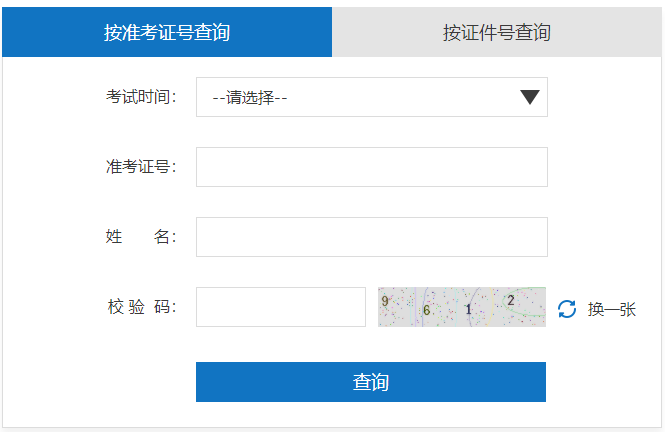Click the captcha verification image
Image resolution: width=665 pixels, height=432 pixels.
pos(462,307)
